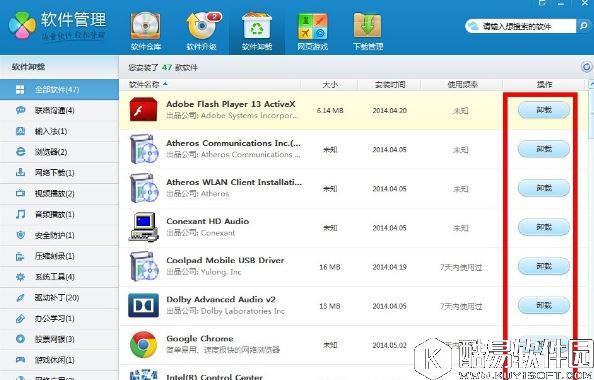Select the 系统工具(4) category
The height and width of the screenshot is (380, 594).
59,277
